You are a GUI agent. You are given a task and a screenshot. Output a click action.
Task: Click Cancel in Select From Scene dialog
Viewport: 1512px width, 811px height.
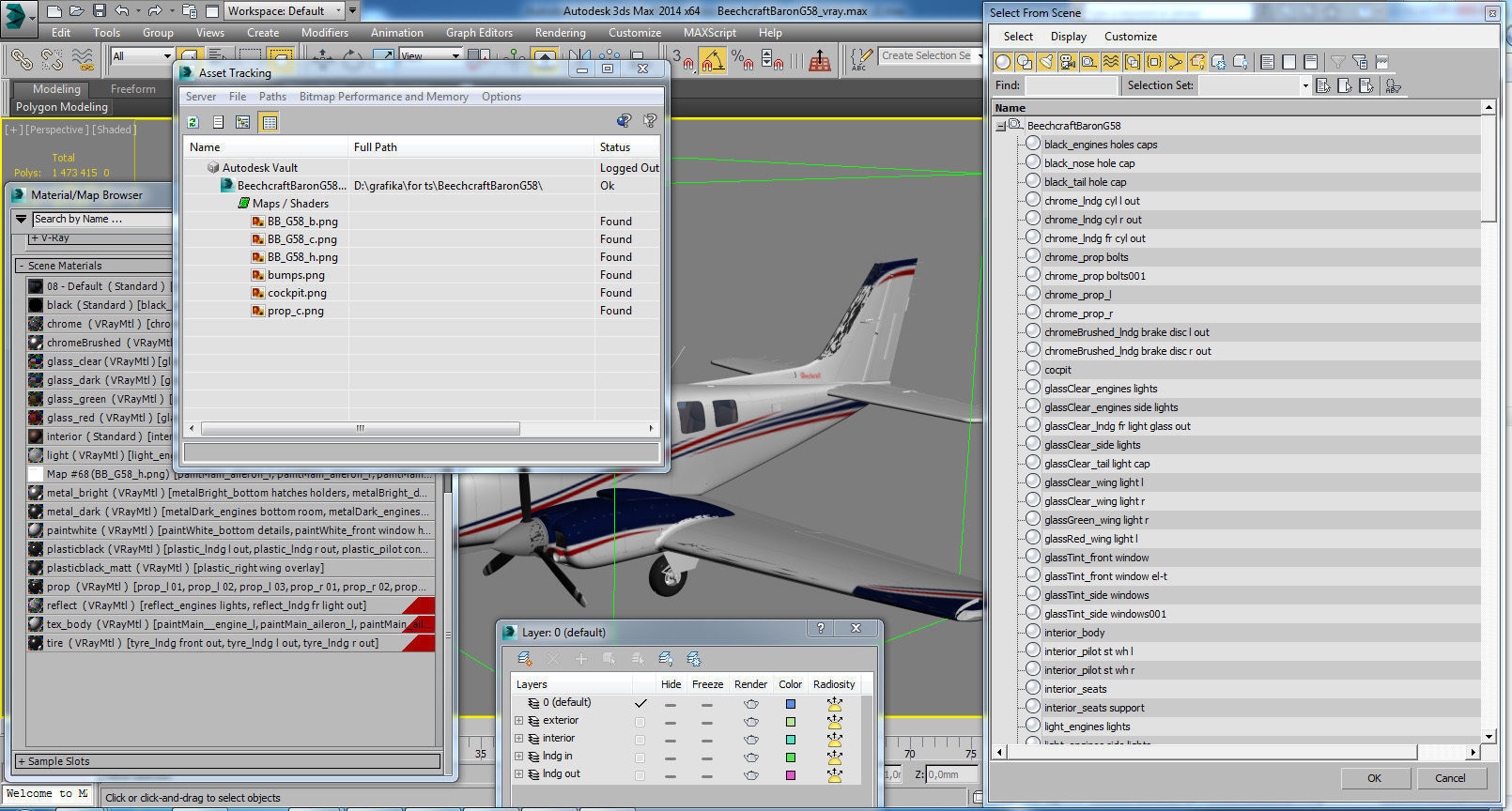(x=1450, y=778)
